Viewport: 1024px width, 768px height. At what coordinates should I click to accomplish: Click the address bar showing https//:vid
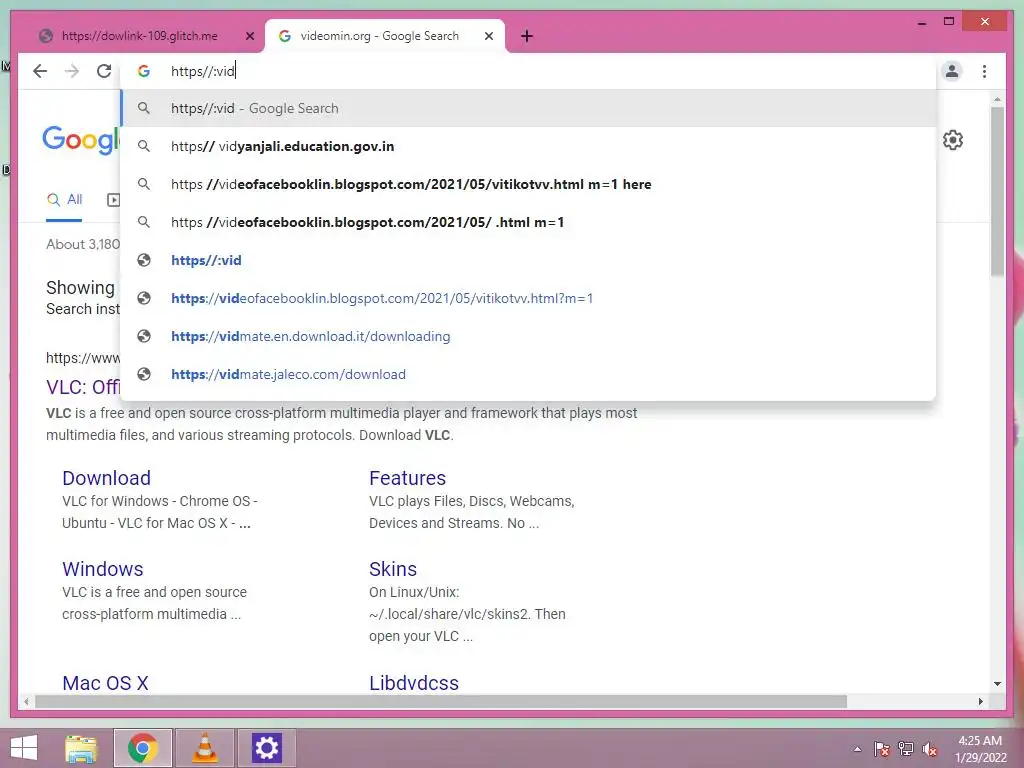(528, 71)
